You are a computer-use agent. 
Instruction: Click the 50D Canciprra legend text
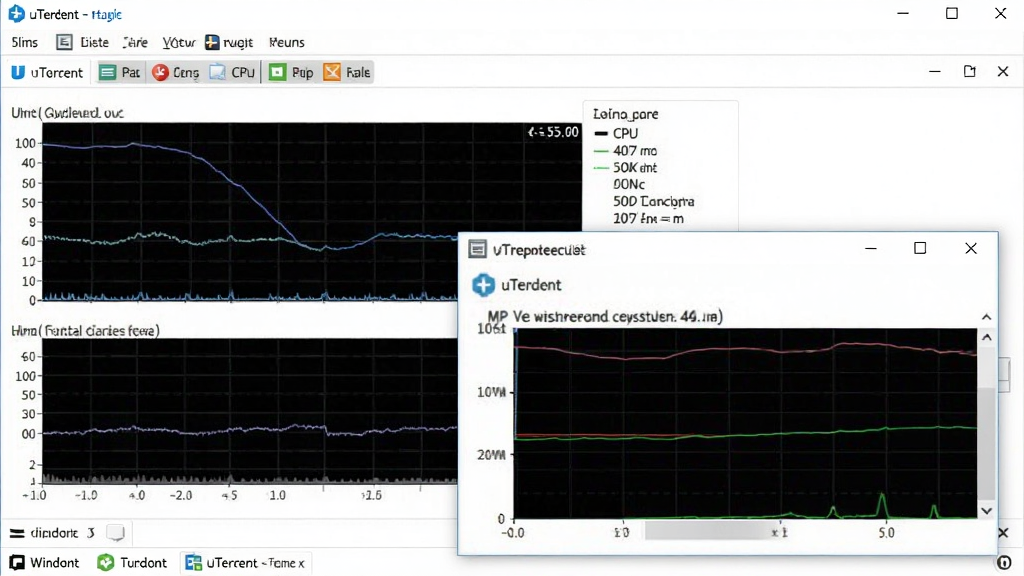653,202
